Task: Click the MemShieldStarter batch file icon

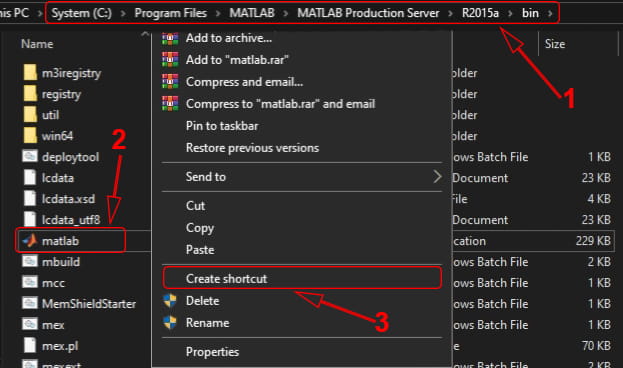Action: [x=30, y=304]
